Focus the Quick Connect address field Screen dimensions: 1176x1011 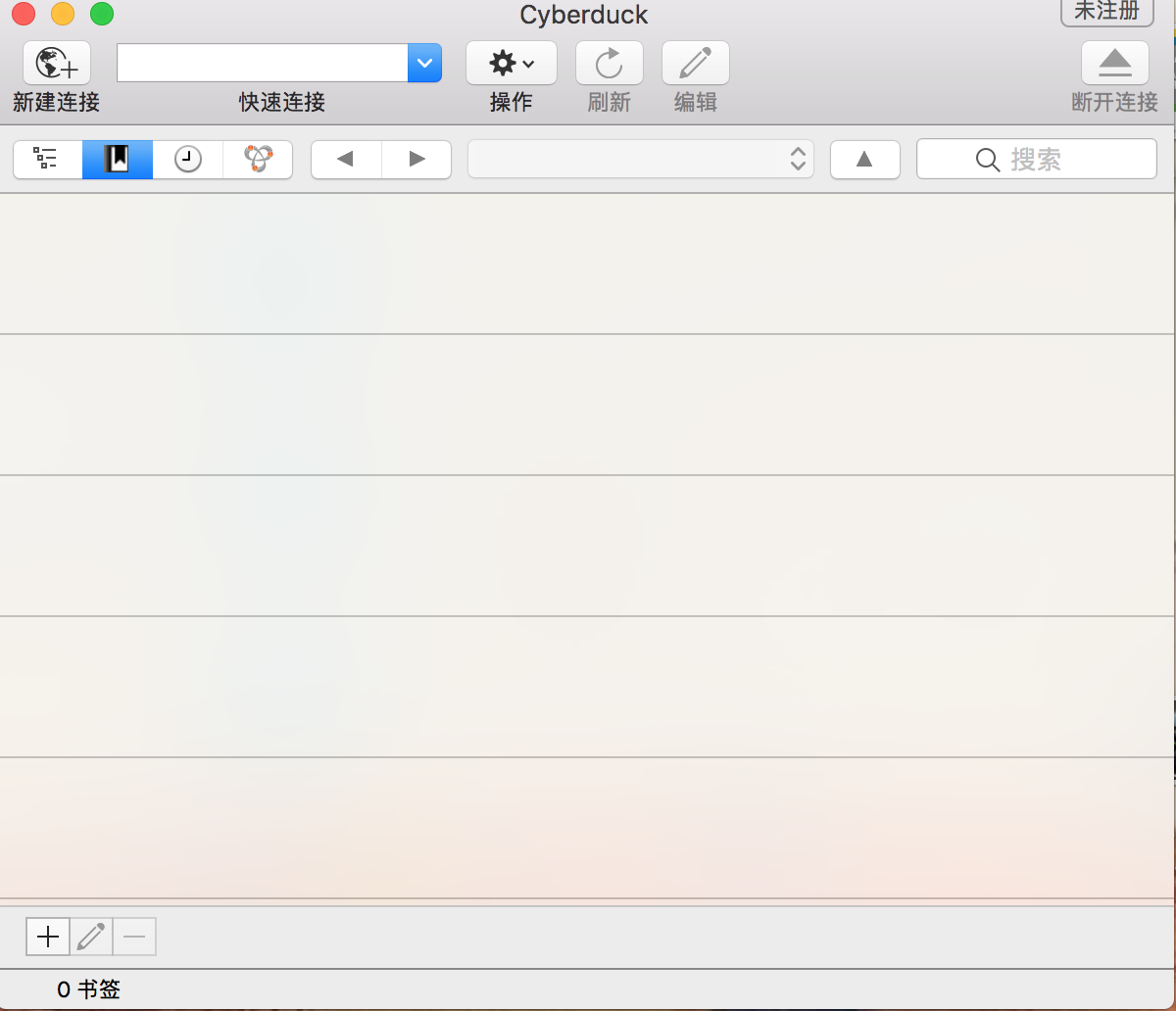coord(263,64)
